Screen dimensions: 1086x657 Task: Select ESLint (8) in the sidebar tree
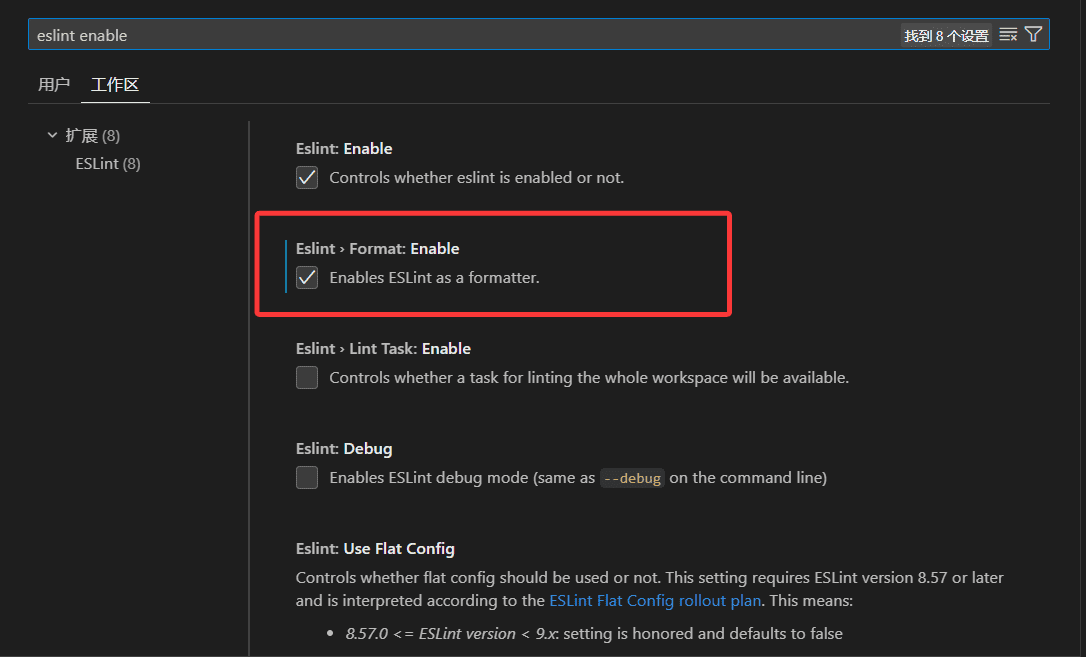(x=108, y=163)
